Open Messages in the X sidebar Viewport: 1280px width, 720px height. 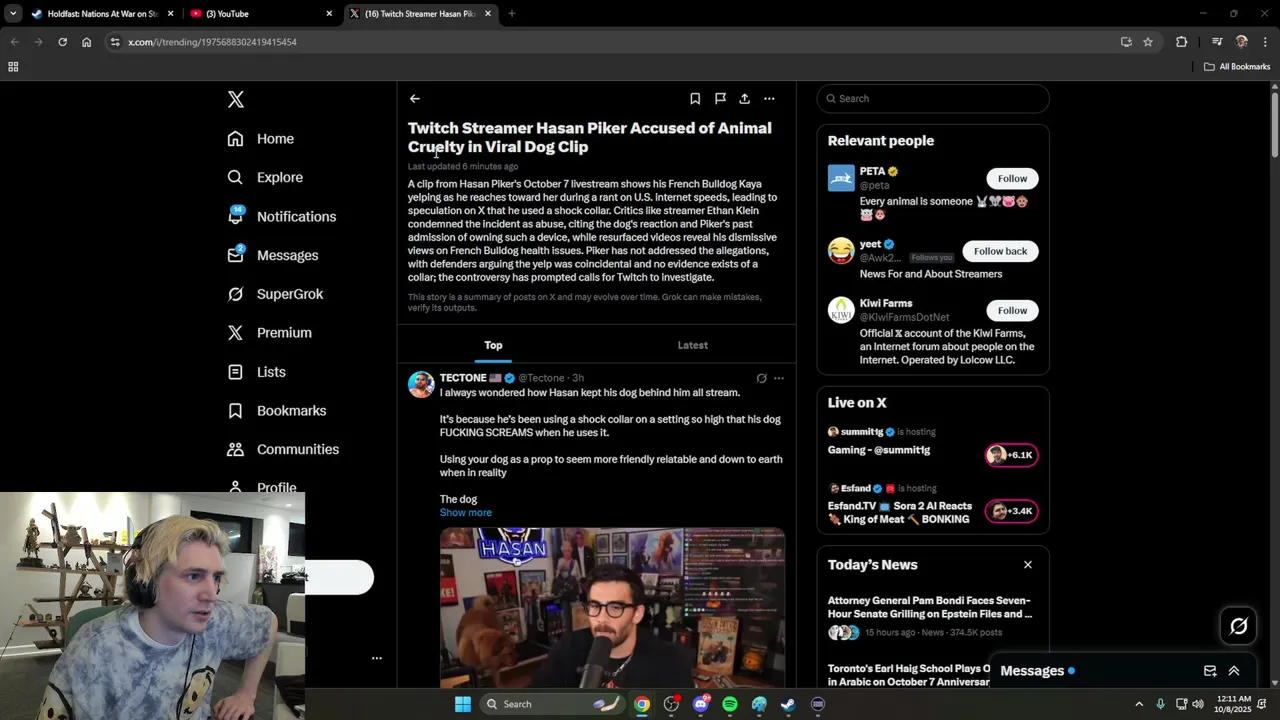272,255
